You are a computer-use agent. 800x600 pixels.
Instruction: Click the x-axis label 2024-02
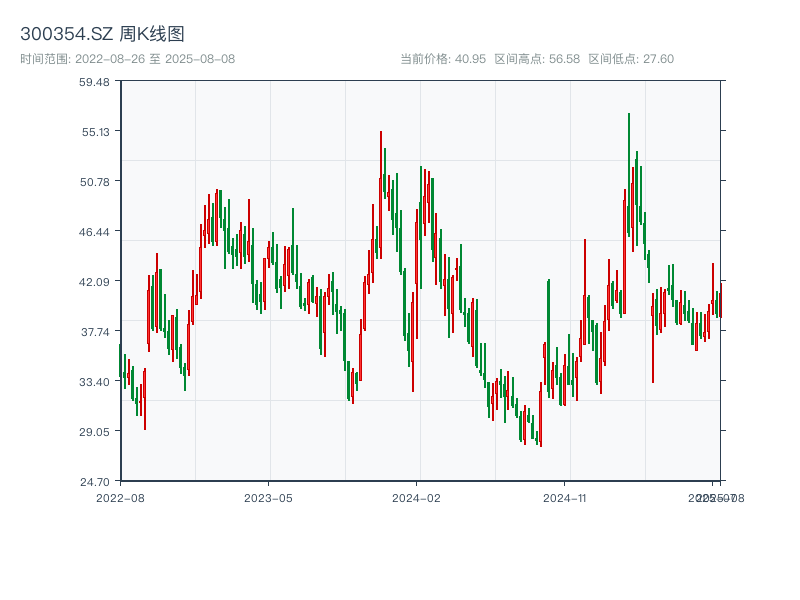pos(416,498)
